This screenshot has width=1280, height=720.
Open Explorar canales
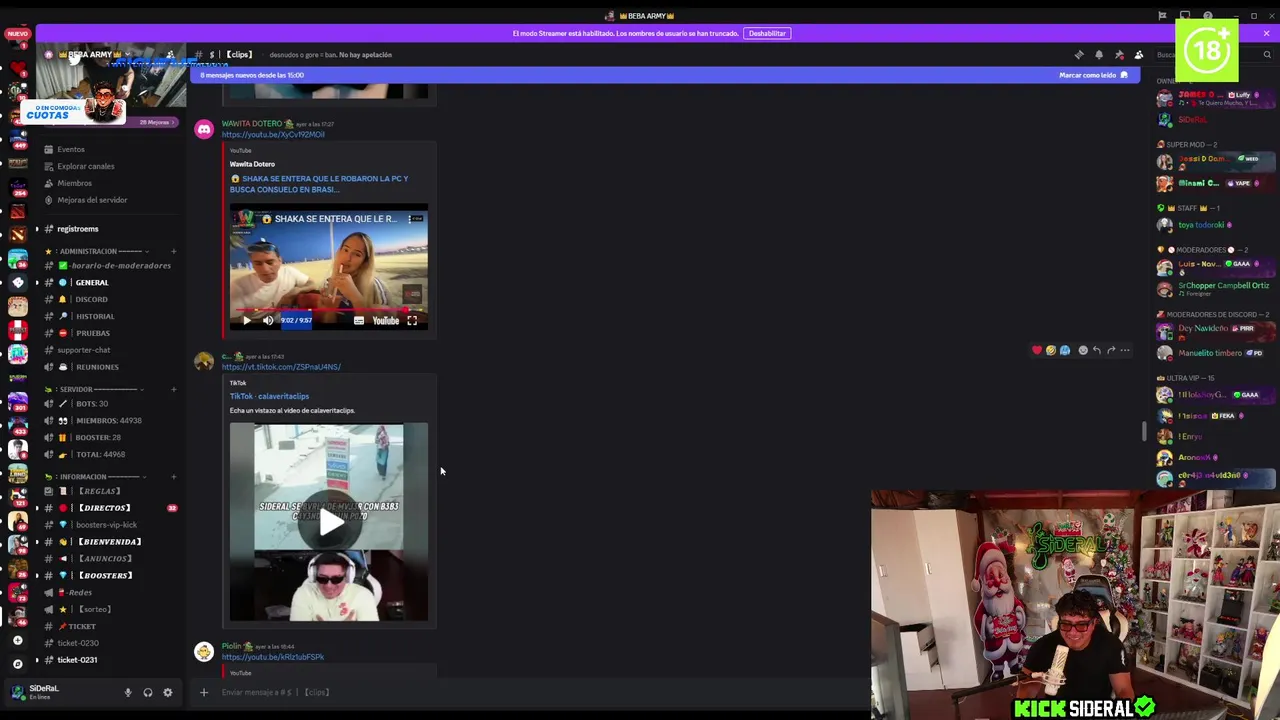(x=86, y=166)
